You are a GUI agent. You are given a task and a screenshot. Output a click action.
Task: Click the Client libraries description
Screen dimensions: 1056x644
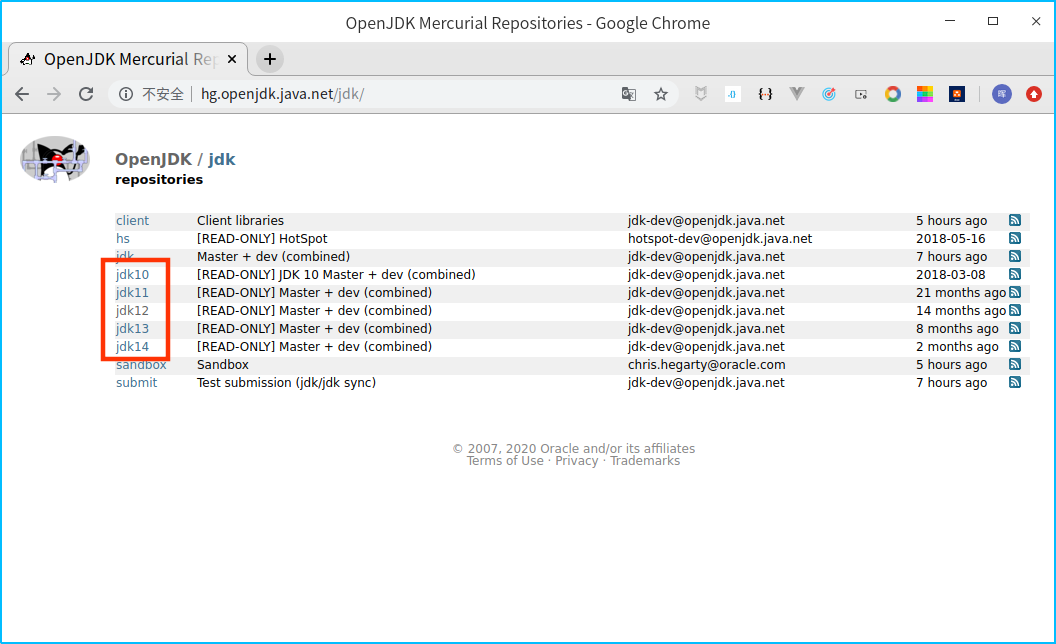pos(240,220)
